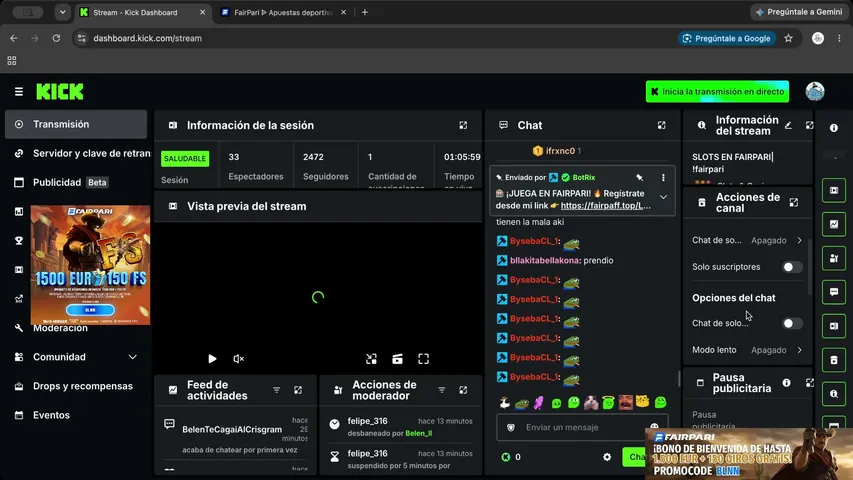
Task: Toggle fullscreen on stream preview
Action: (423, 359)
